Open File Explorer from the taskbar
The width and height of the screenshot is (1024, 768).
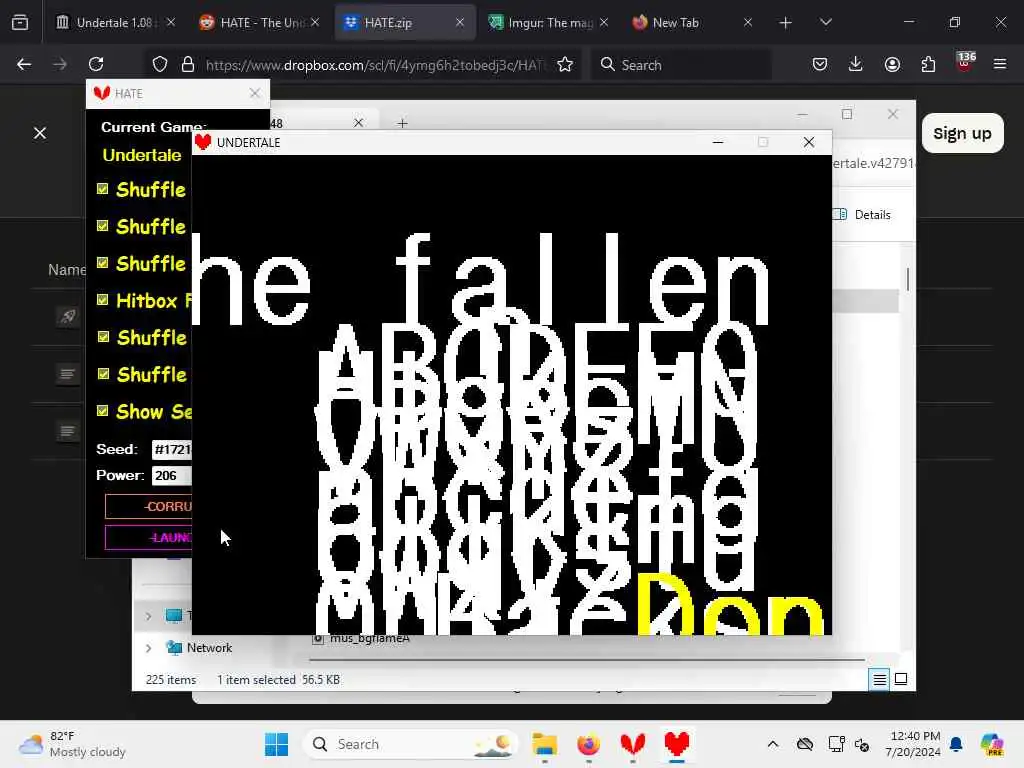point(544,744)
